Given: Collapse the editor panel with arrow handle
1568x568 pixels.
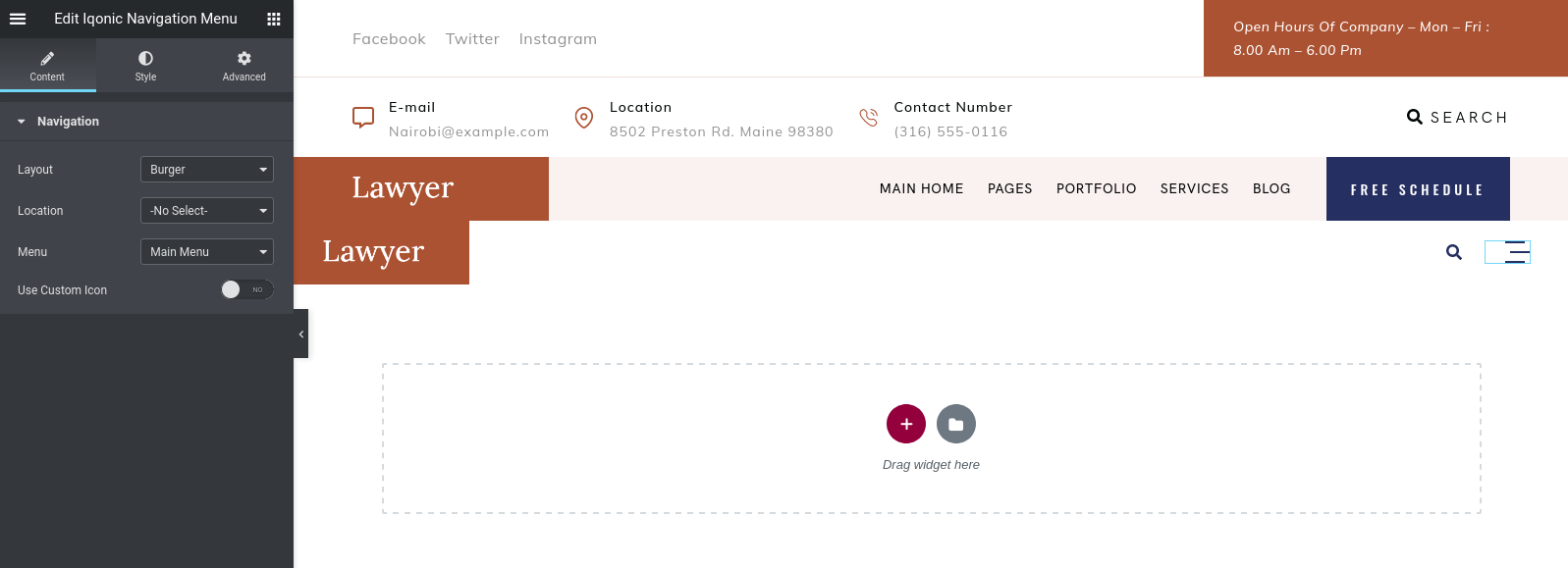Looking at the screenshot, I should click(300, 334).
